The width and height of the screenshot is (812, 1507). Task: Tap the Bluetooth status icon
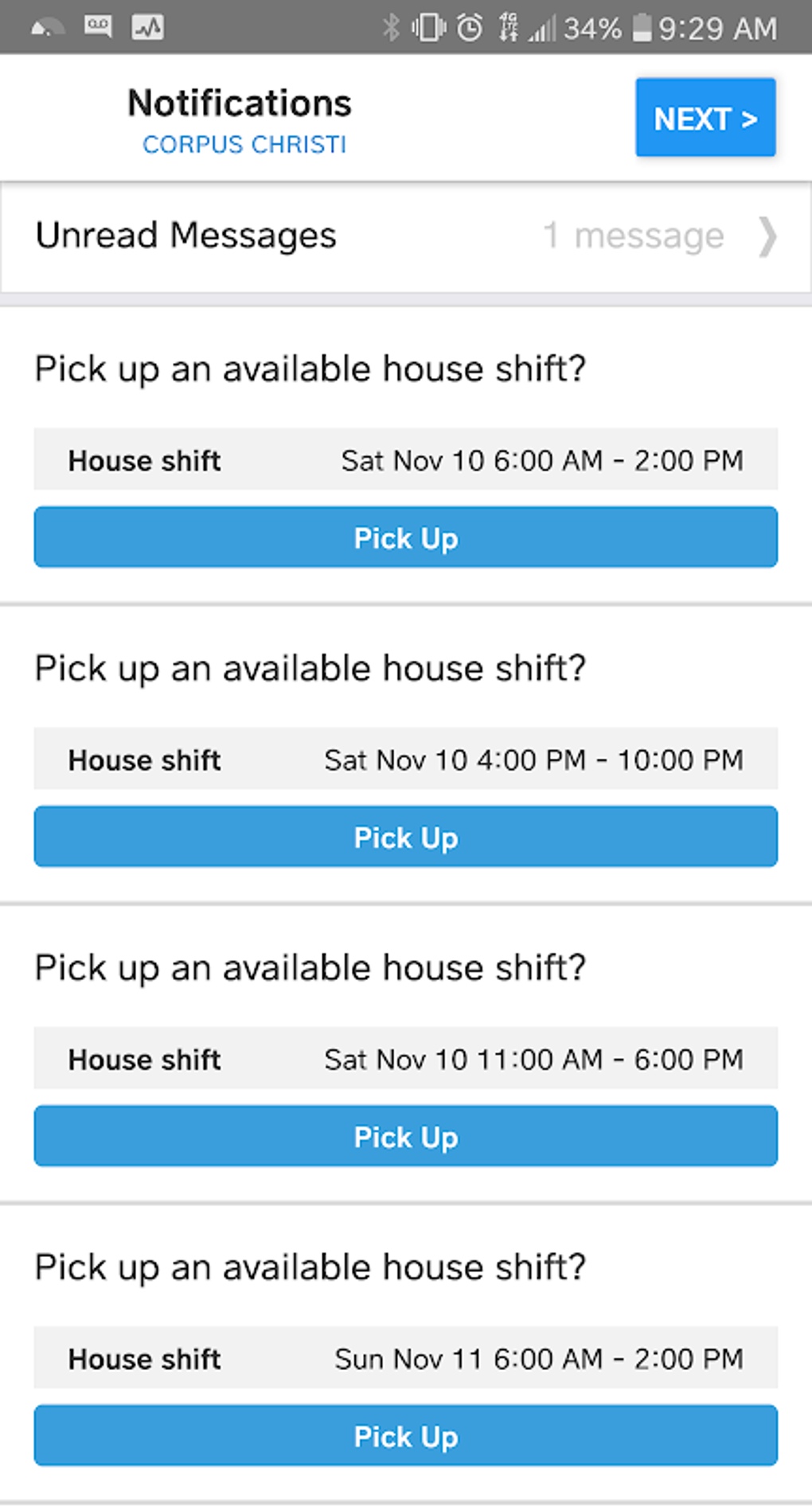391,28
